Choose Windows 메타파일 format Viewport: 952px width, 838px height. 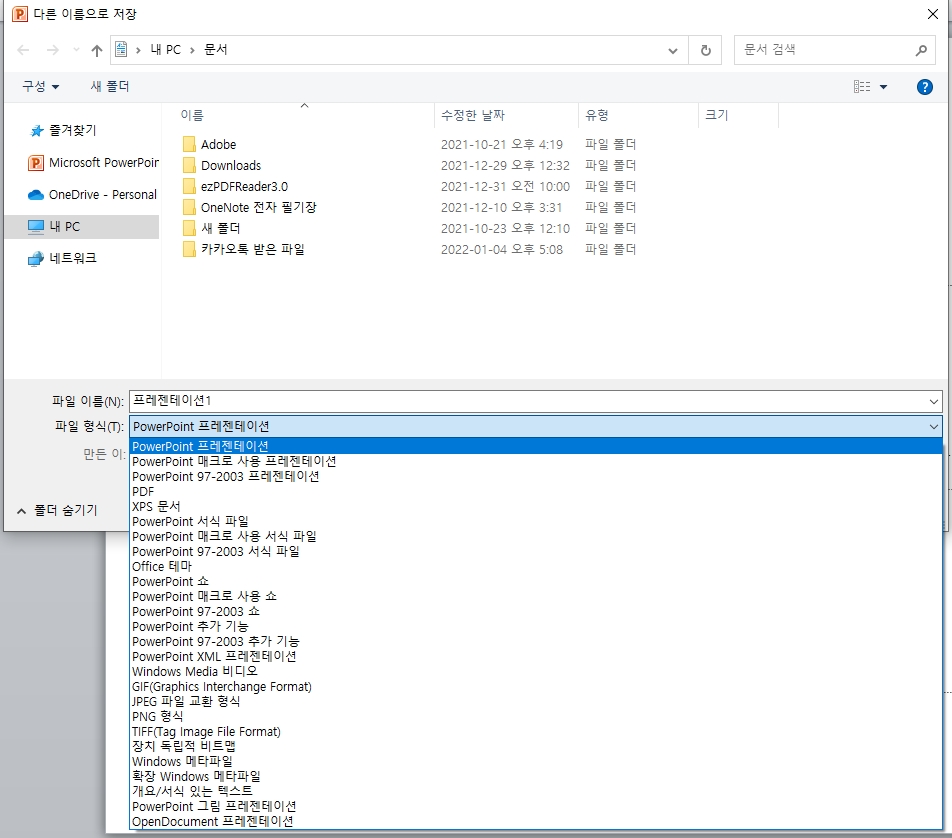[x=536, y=761]
